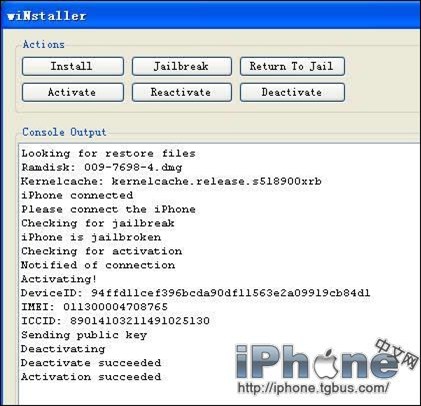The height and width of the screenshot is (406, 421).
Task: Click the wiNstaller title bar
Action: 210,16
